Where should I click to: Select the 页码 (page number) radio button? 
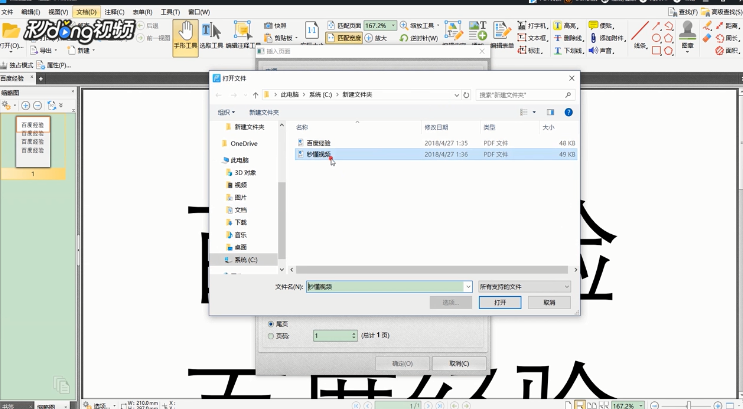[271, 336]
